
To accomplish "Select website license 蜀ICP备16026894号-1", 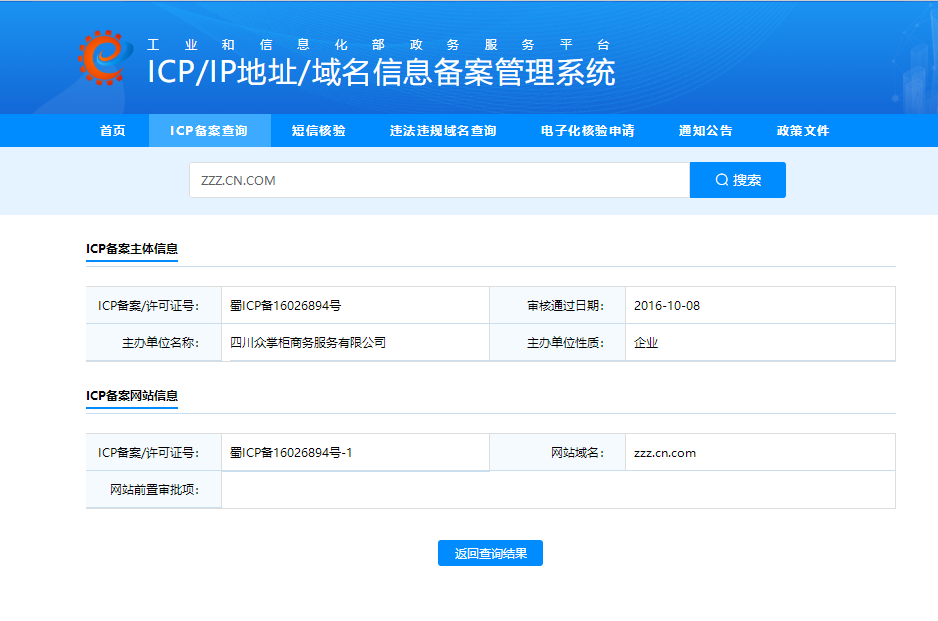I will point(291,453).
